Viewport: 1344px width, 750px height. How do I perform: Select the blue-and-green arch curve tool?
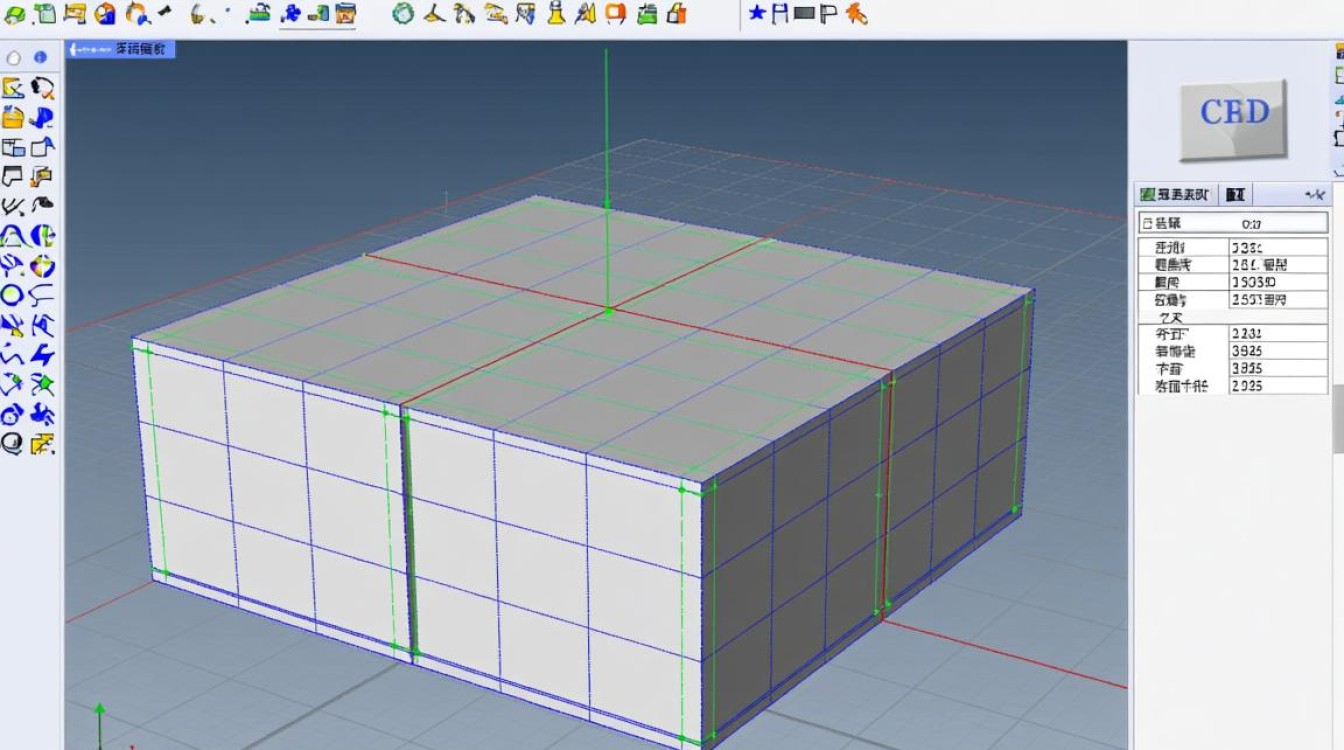coord(13,236)
